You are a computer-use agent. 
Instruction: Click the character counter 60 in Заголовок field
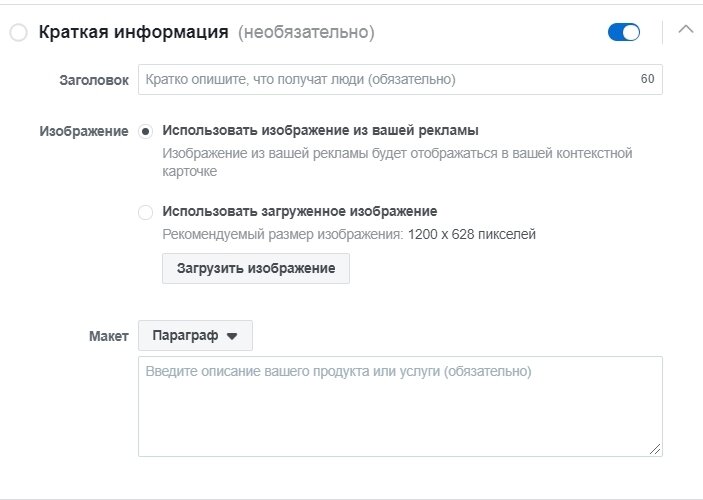tap(647, 79)
